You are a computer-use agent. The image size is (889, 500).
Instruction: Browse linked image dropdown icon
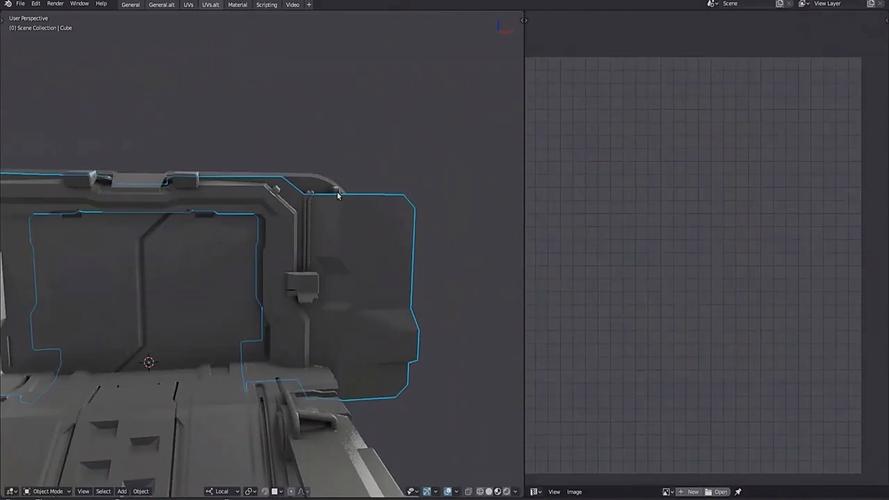[668, 491]
